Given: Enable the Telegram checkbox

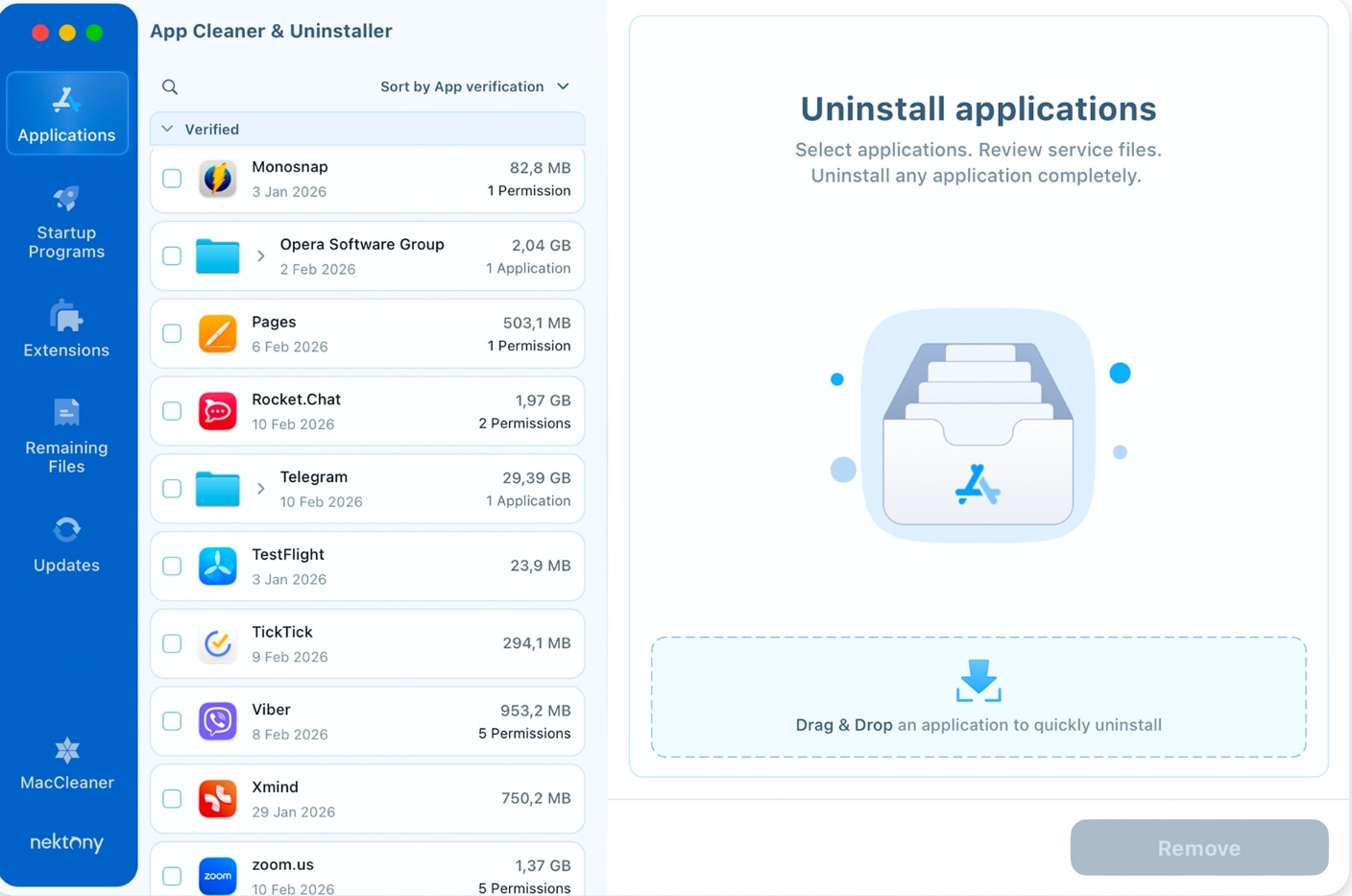Looking at the screenshot, I should [172, 489].
